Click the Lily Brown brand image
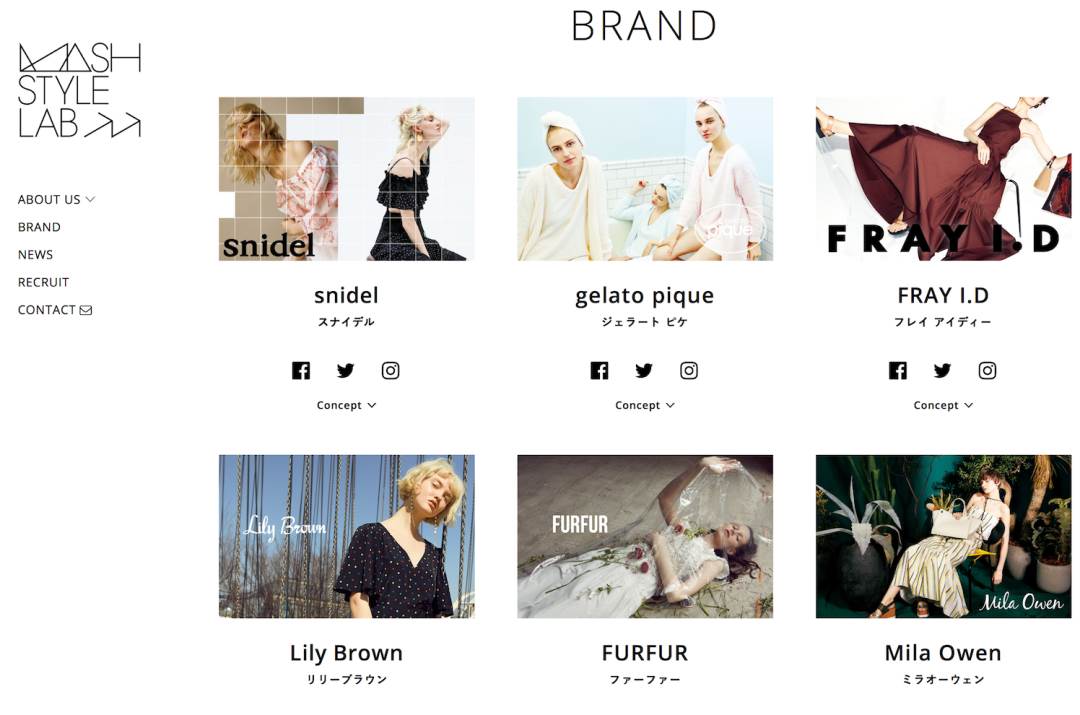1080x715 pixels. tap(346, 536)
